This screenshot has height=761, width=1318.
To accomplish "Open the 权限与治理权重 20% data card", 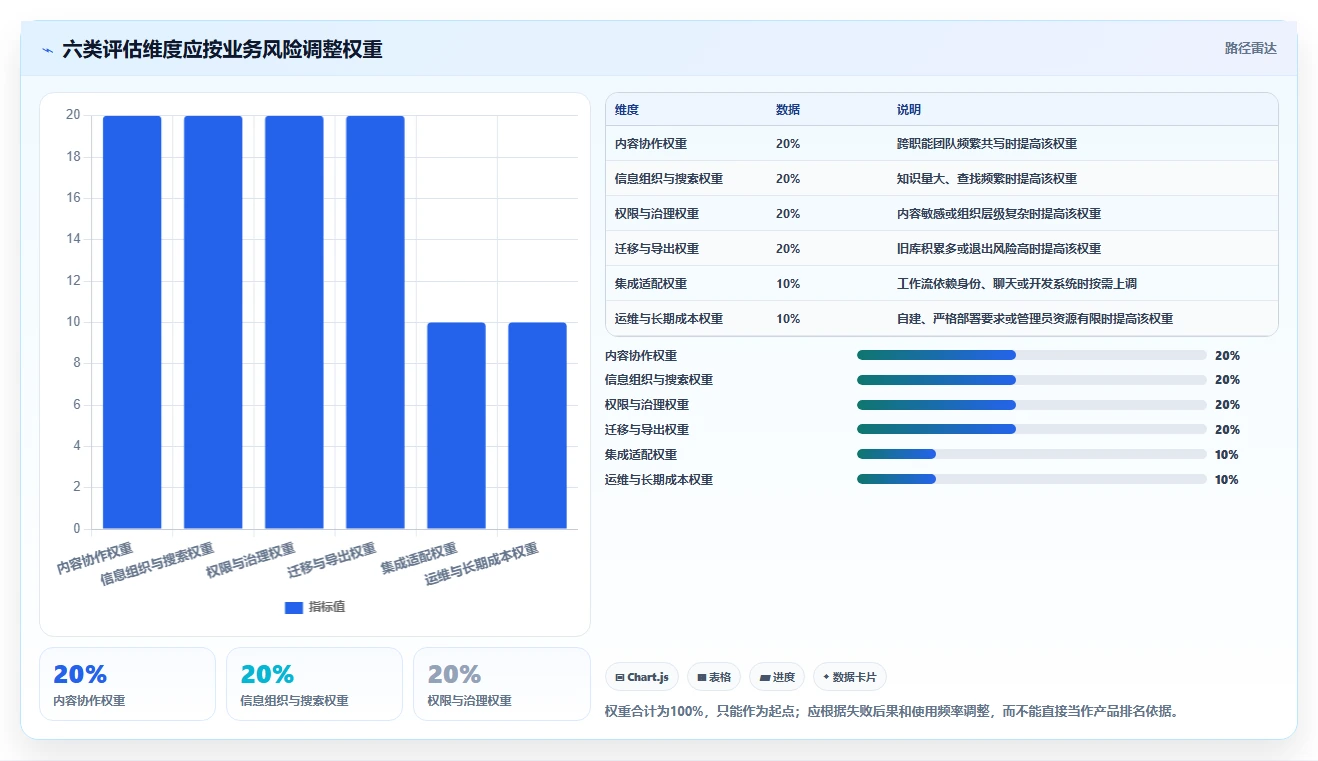I will point(502,684).
